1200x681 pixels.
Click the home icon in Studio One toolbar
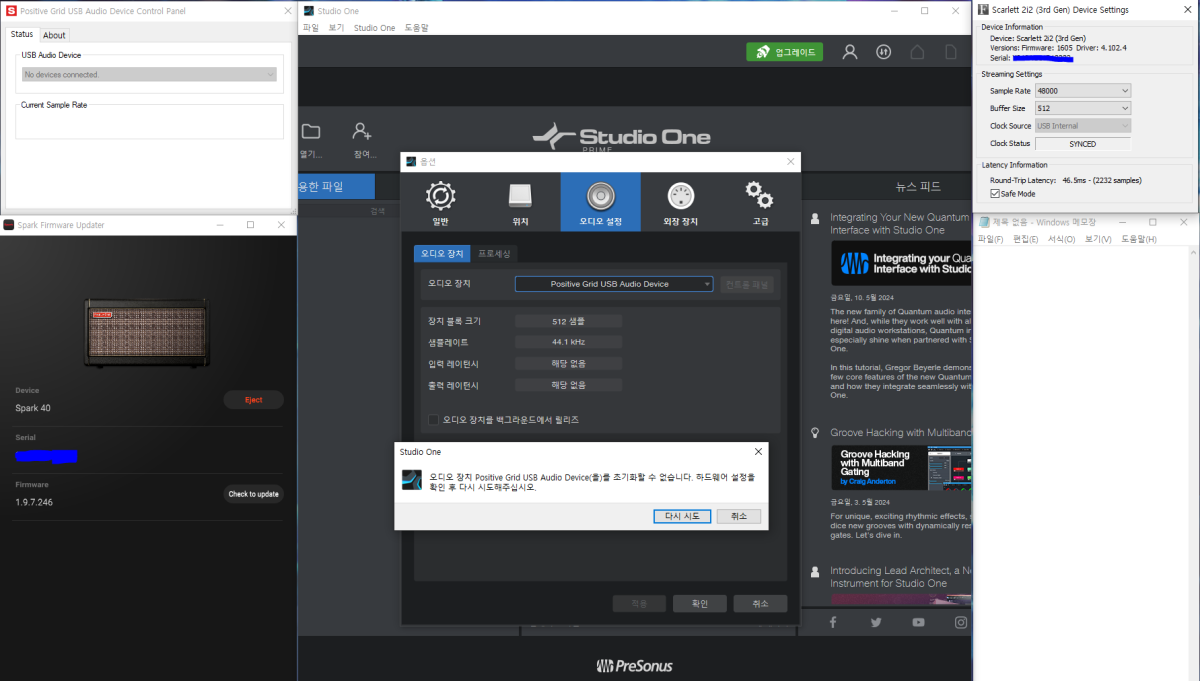917,52
